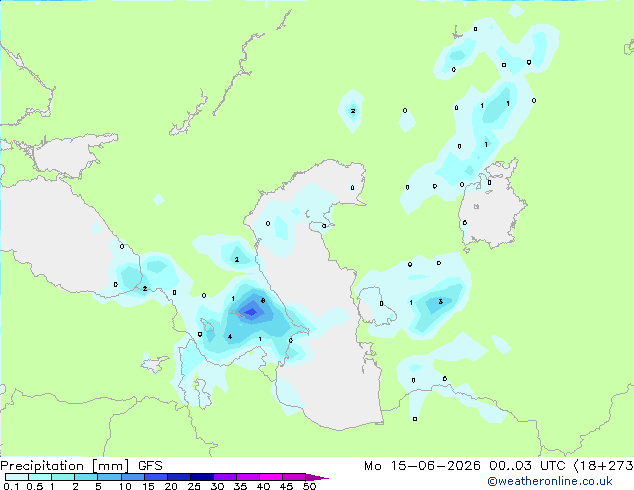
Task: Select legend swatch between 40 and 45
Action: click(x=271, y=477)
